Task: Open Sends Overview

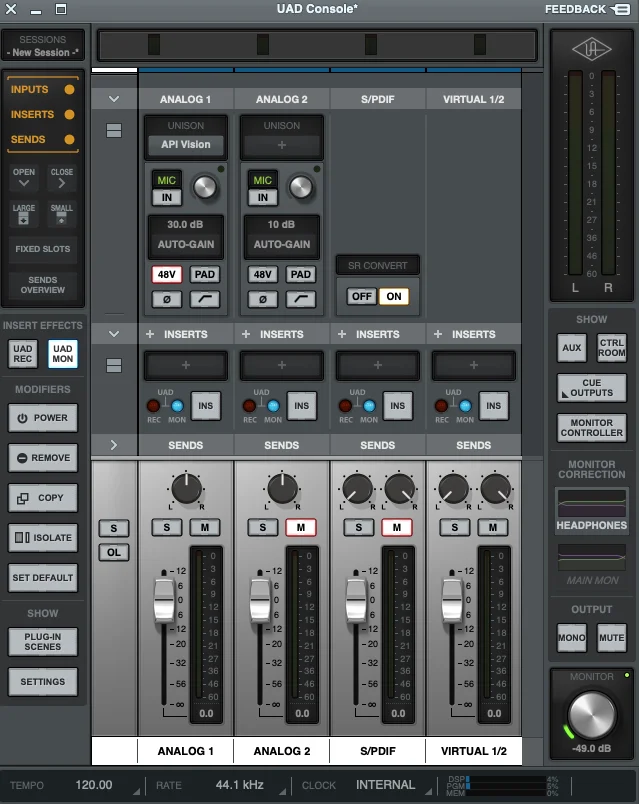Action: tap(43, 285)
